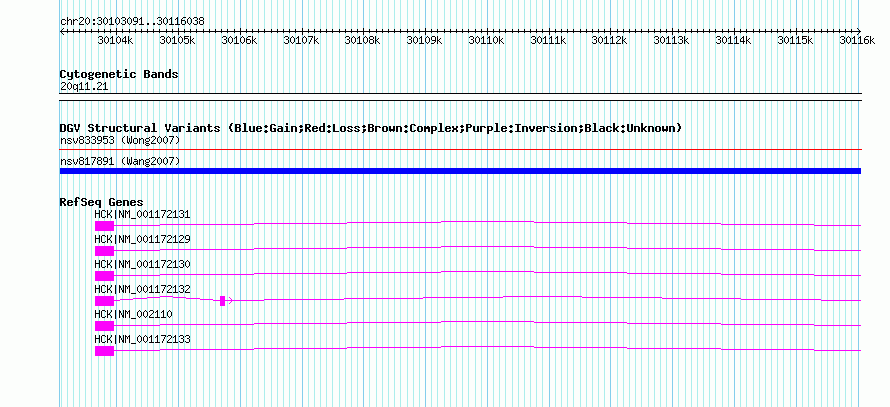Click the 30113k ruler tick label
The height and width of the screenshot is (407, 890).
click(x=671, y=40)
